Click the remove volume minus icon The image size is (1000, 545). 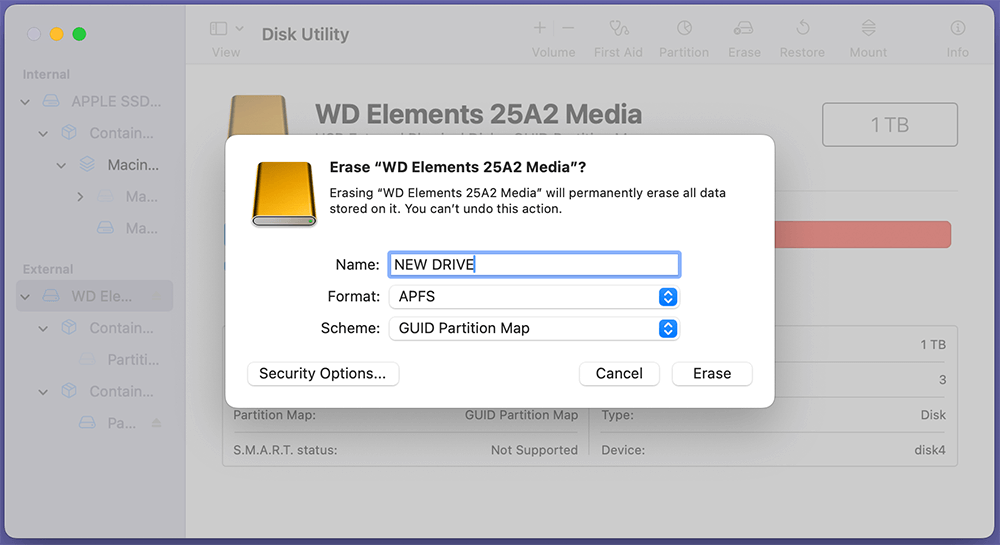tap(568, 28)
